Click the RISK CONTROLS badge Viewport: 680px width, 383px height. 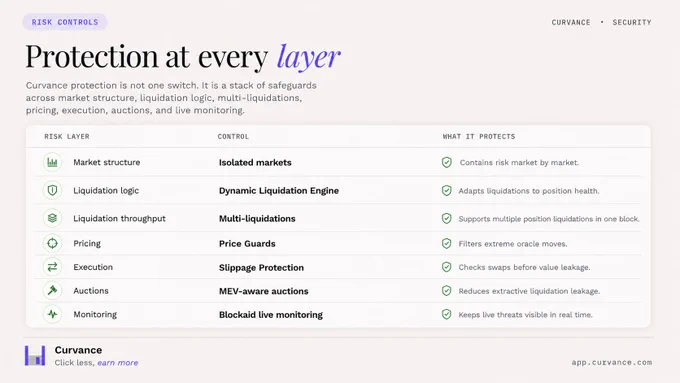pos(65,22)
